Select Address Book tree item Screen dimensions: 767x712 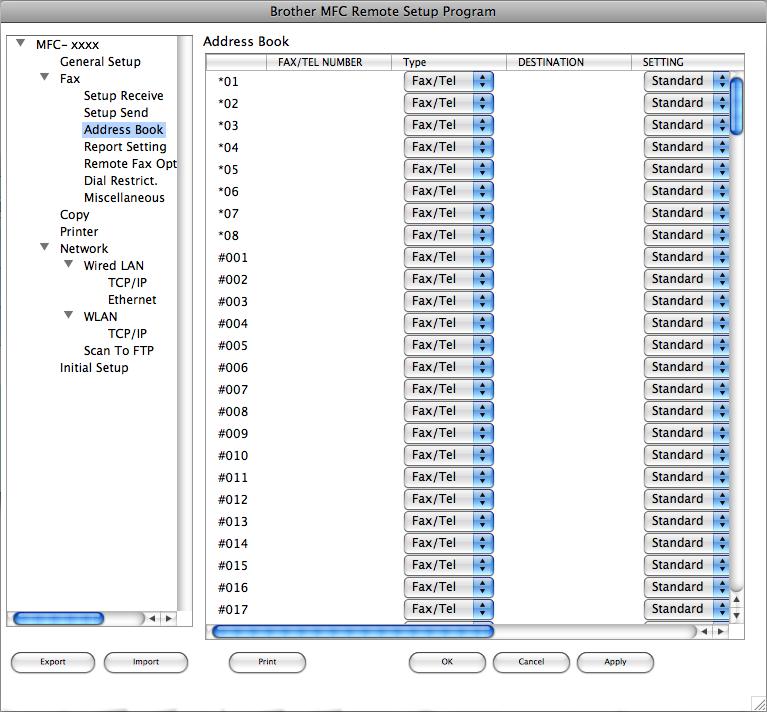click(123, 130)
